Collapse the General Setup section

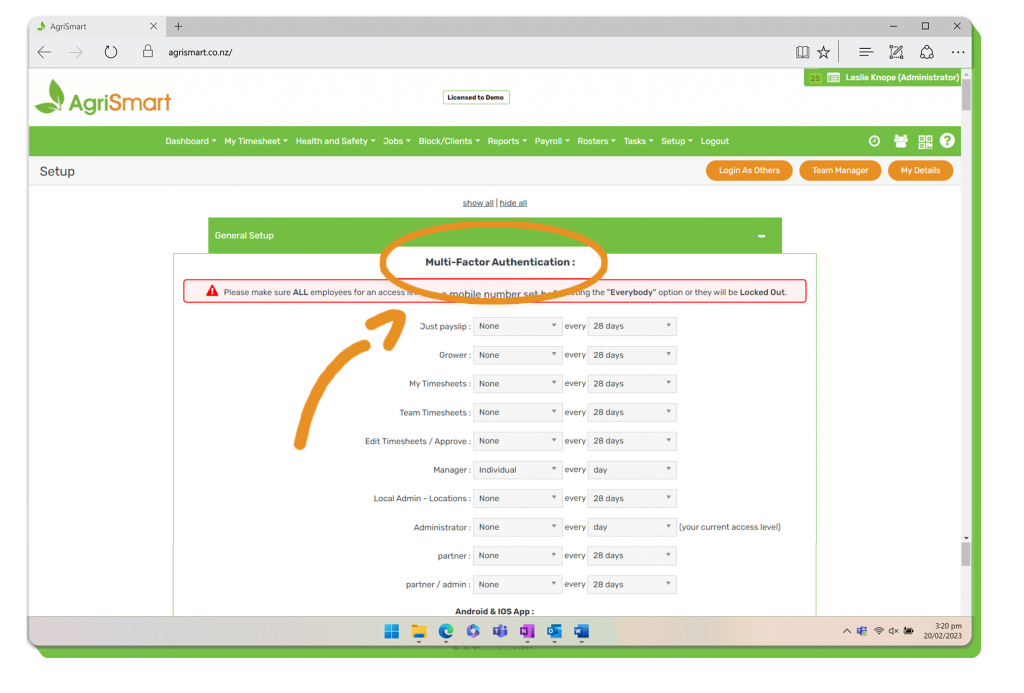pos(761,236)
